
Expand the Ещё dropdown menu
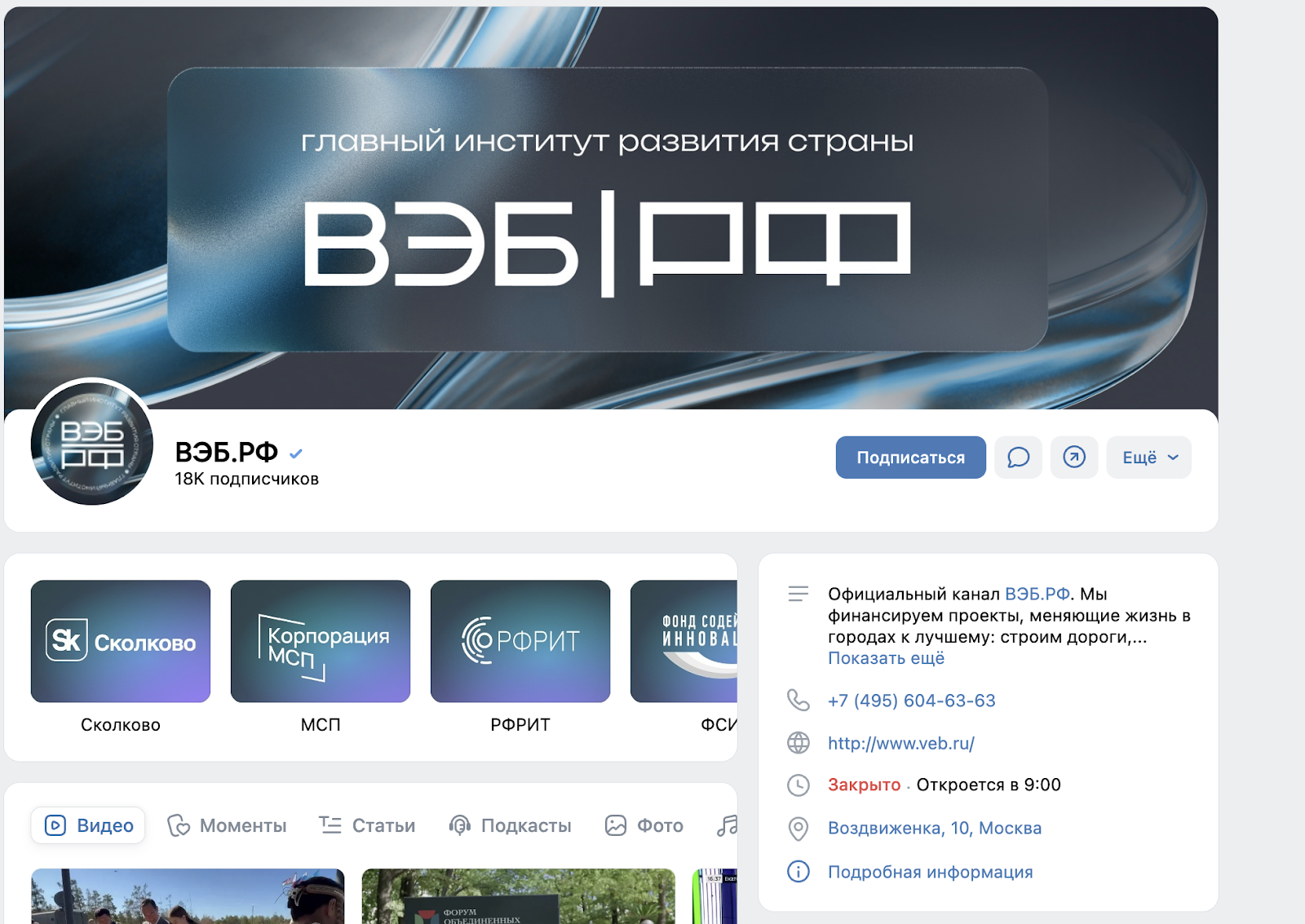[1148, 458]
